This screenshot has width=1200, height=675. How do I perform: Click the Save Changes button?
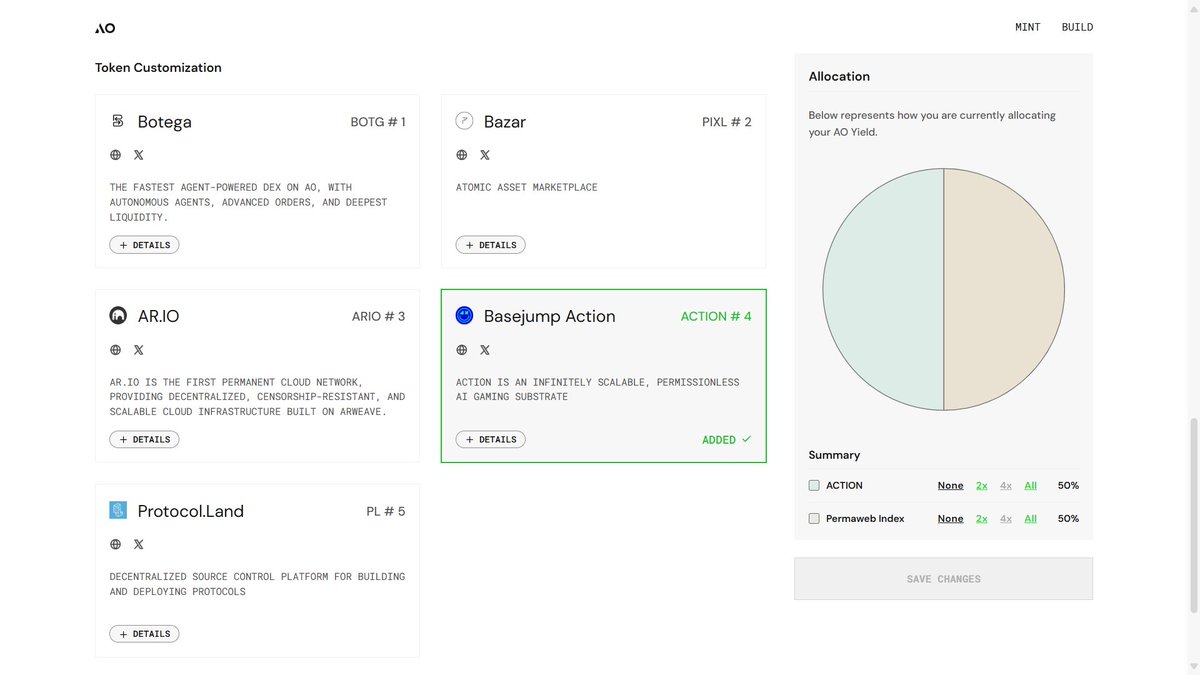pos(943,579)
